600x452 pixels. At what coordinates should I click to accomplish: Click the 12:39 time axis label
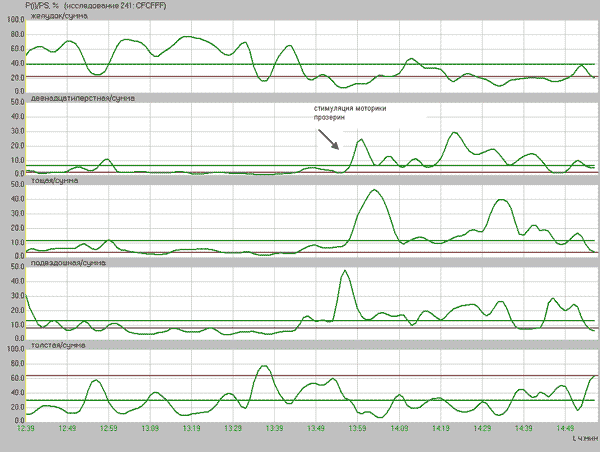tap(26, 428)
